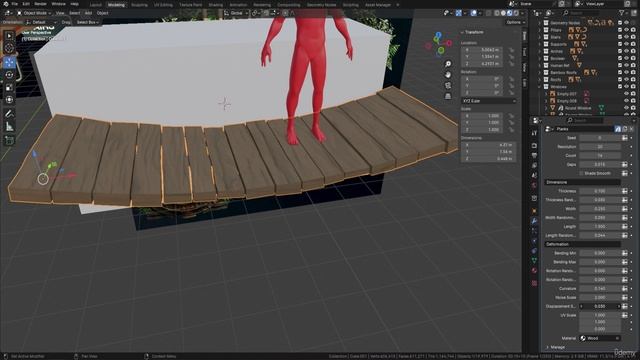Open the XYZ Euler rotation mode dropdown
This screenshot has height=360, width=640.
[x=489, y=101]
